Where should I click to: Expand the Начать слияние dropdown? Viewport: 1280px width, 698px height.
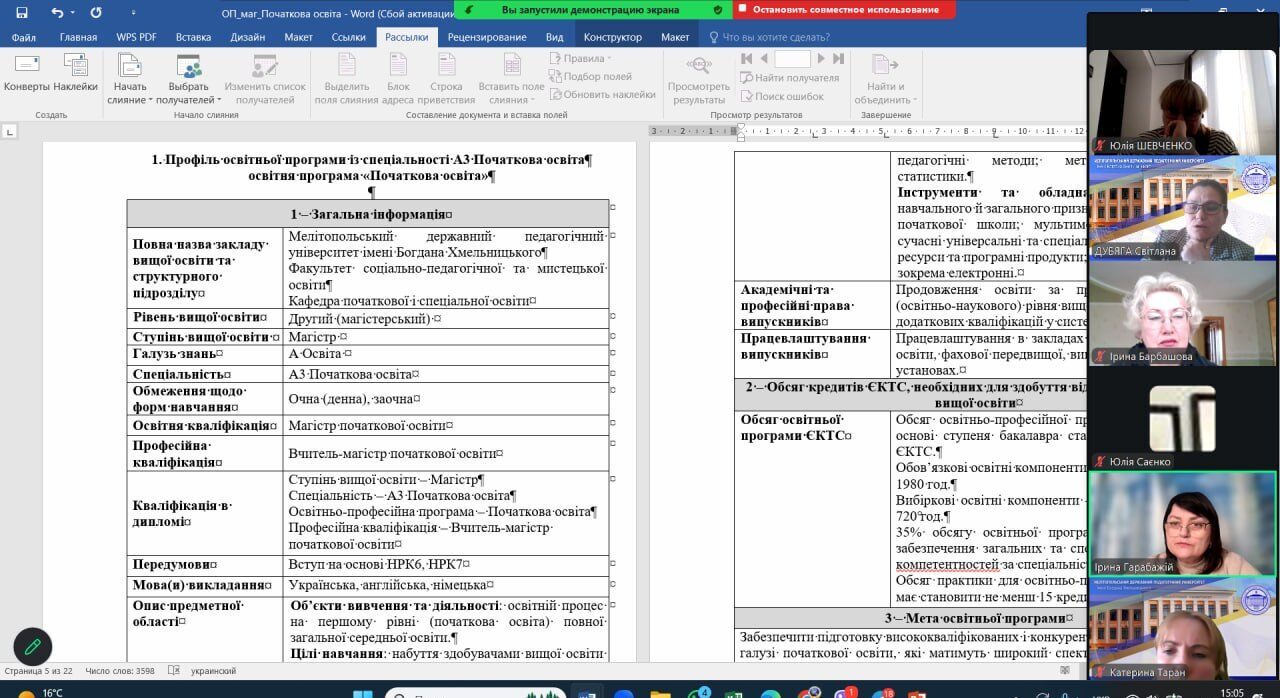point(130,100)
